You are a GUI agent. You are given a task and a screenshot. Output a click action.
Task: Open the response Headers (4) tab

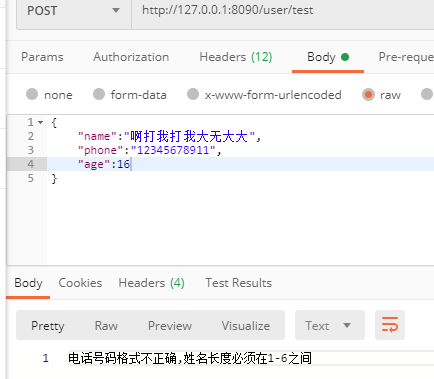(x=151, y=283)
